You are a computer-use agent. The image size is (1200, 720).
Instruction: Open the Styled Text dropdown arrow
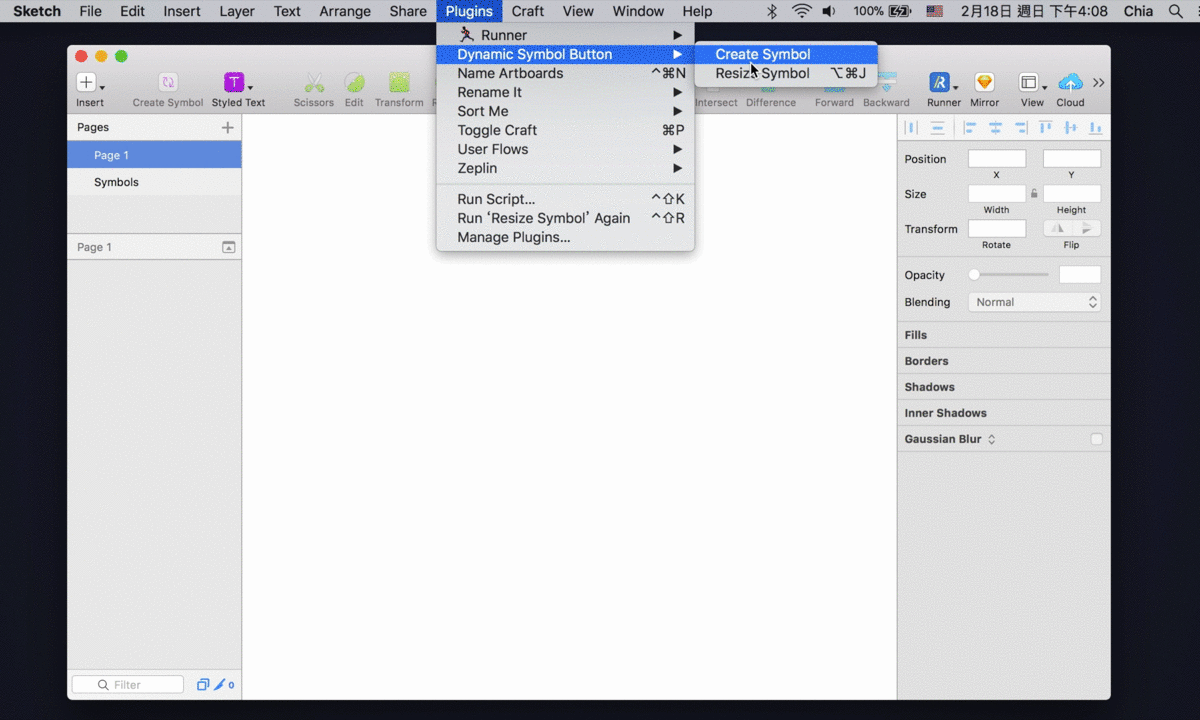click(x=250, y=87)
